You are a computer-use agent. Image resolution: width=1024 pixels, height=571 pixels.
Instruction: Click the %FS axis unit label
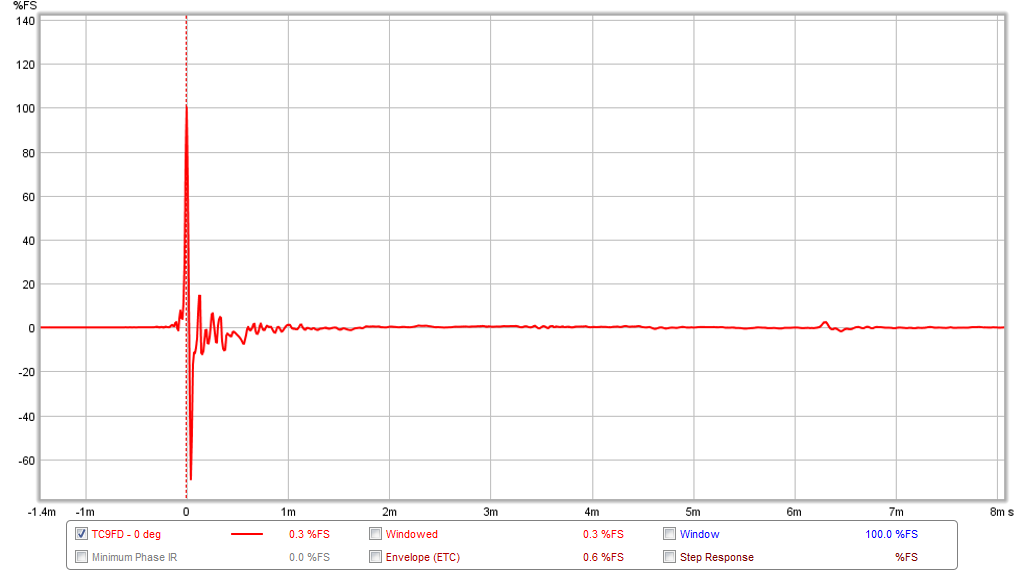[x=25, y=6]
